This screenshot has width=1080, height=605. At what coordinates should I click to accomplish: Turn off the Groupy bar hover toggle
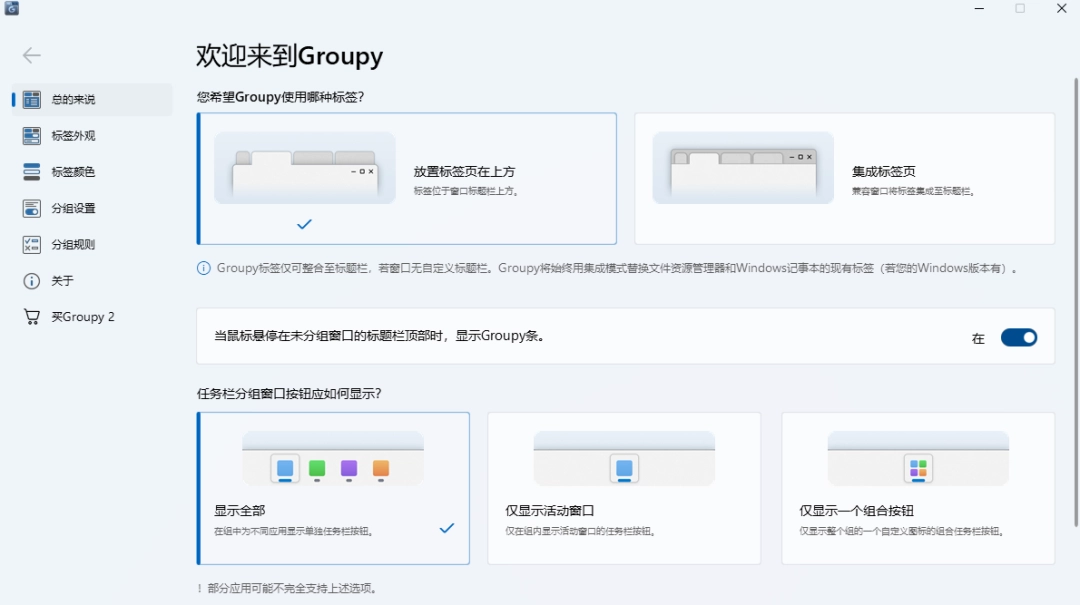1019,337
